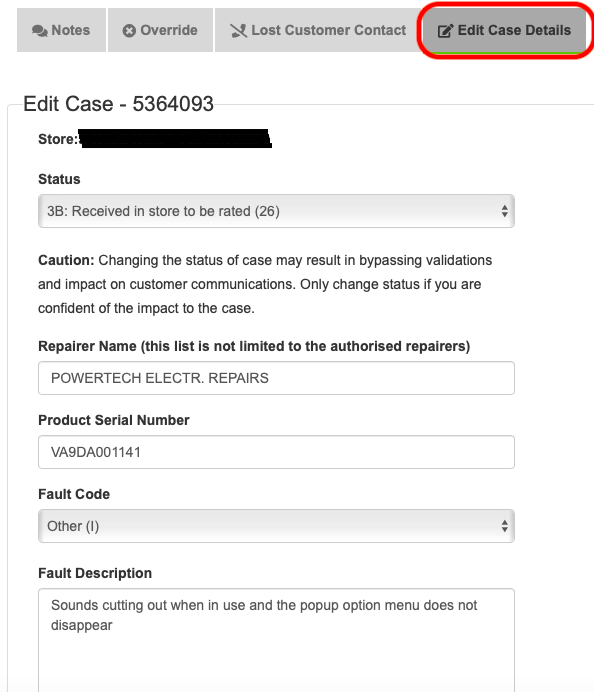
Task: Click inside the Fault Description text area
Action: point(276,640)
